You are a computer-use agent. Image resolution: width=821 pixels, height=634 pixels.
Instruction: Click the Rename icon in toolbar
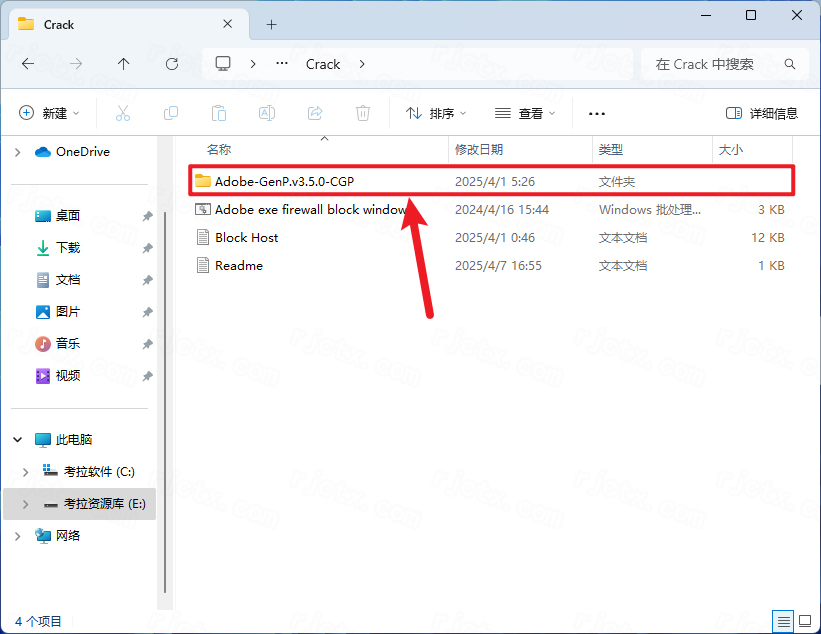(267, 113)
